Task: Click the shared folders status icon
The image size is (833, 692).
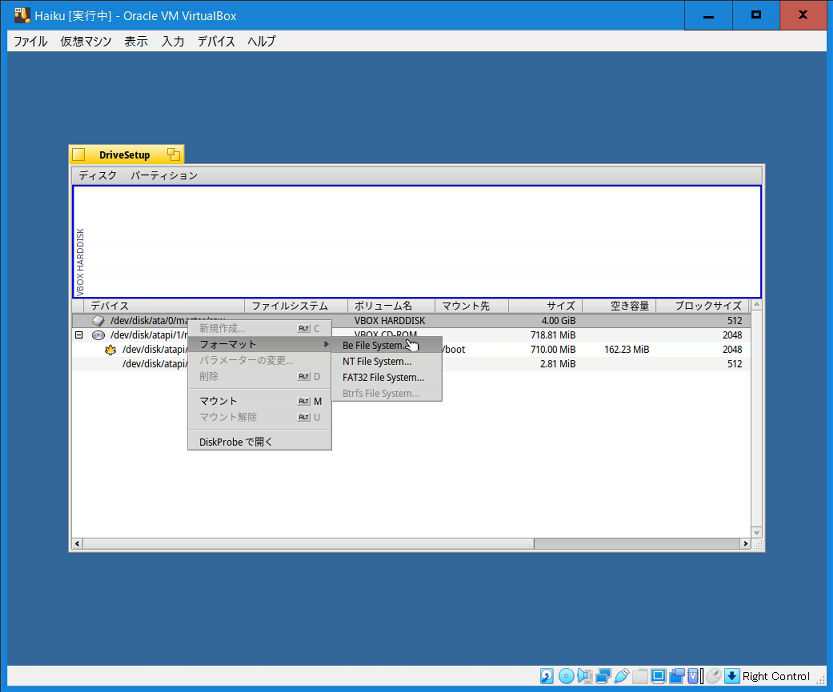Action: [640, 676]
